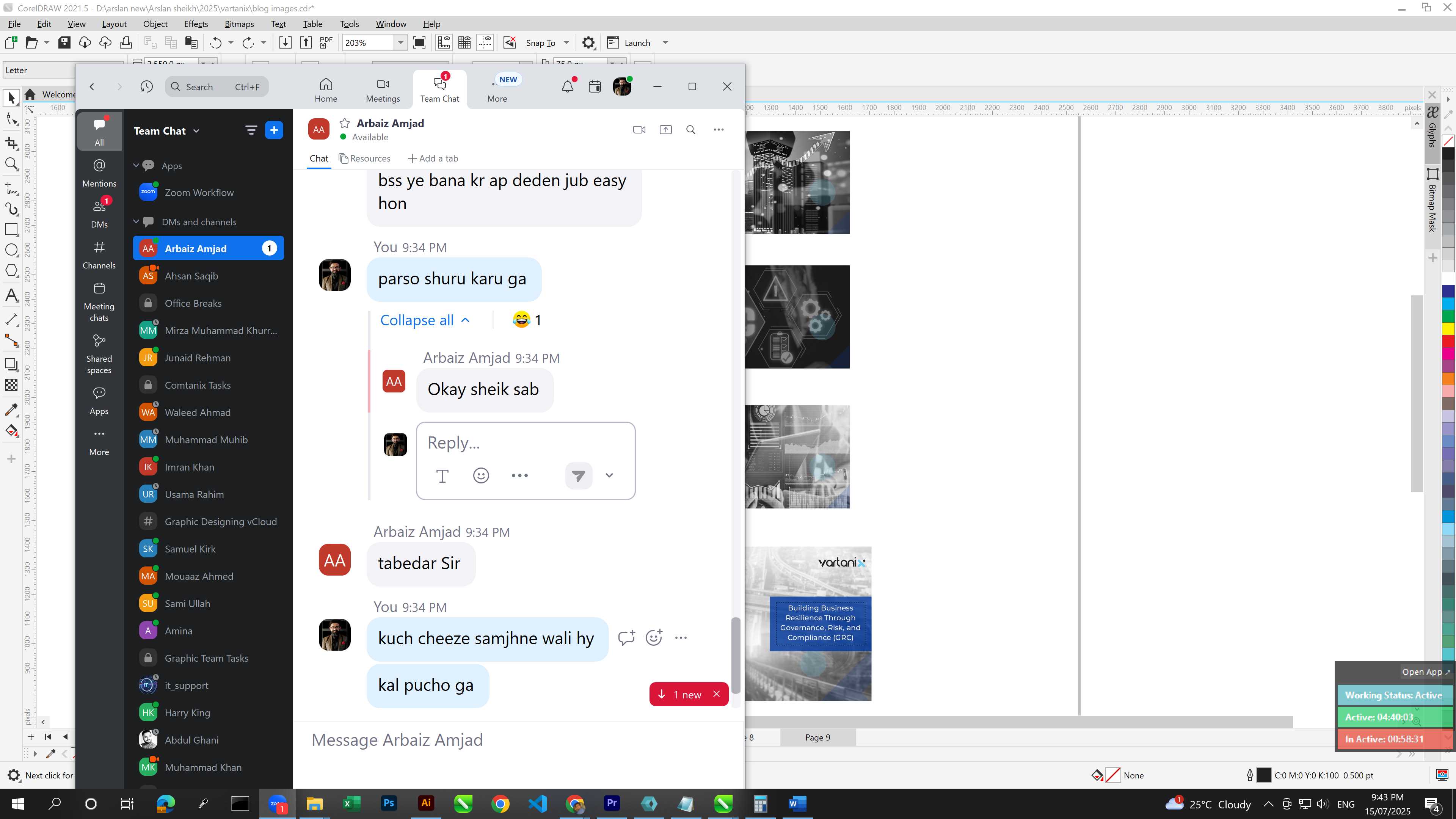Click Add a tab
This screenshot has width=1456, height=819.
tap(433, 158)
